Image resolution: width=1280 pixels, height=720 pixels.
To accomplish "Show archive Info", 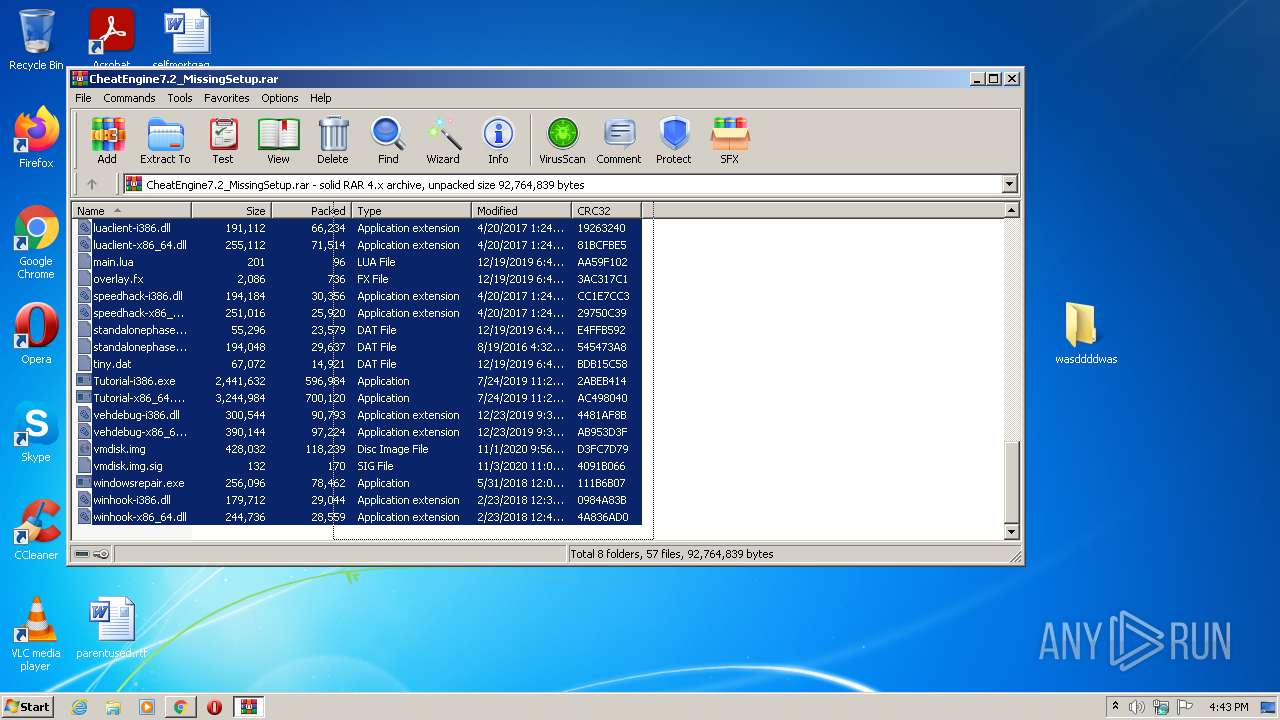I will 498,141.
